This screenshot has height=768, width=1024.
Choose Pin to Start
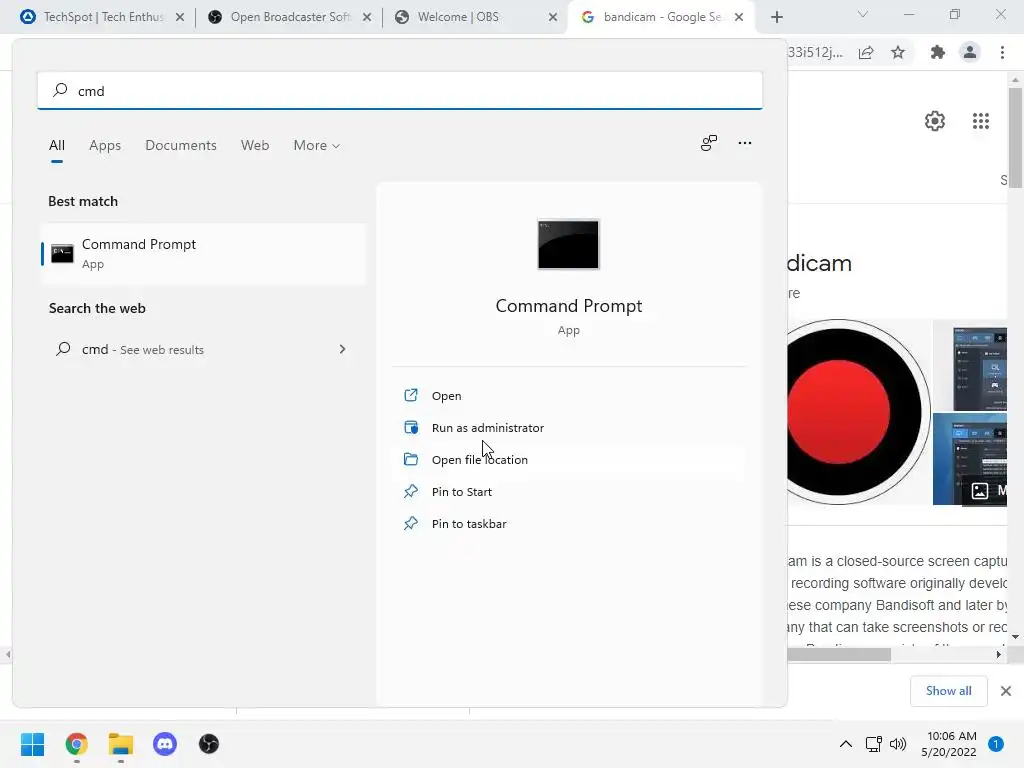click(568, 491)
